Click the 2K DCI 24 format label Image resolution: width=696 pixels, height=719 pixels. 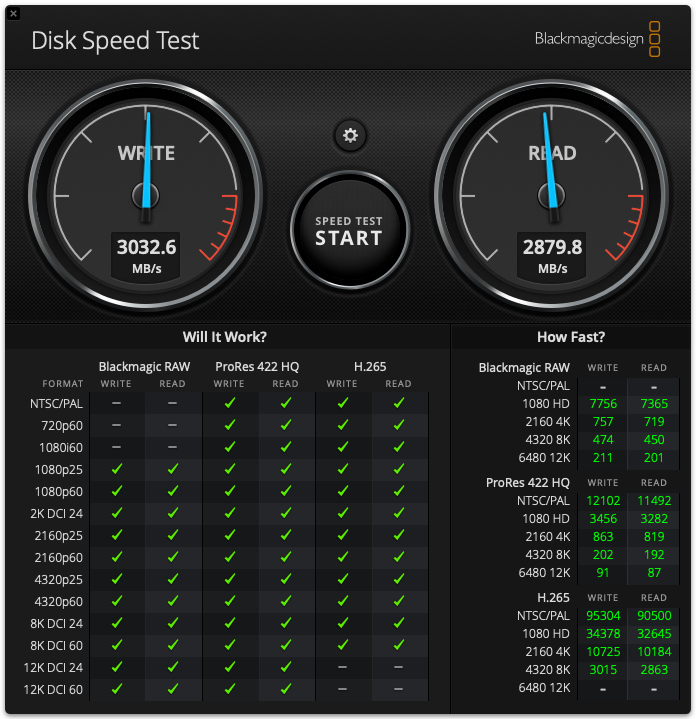tap(56, 514)
